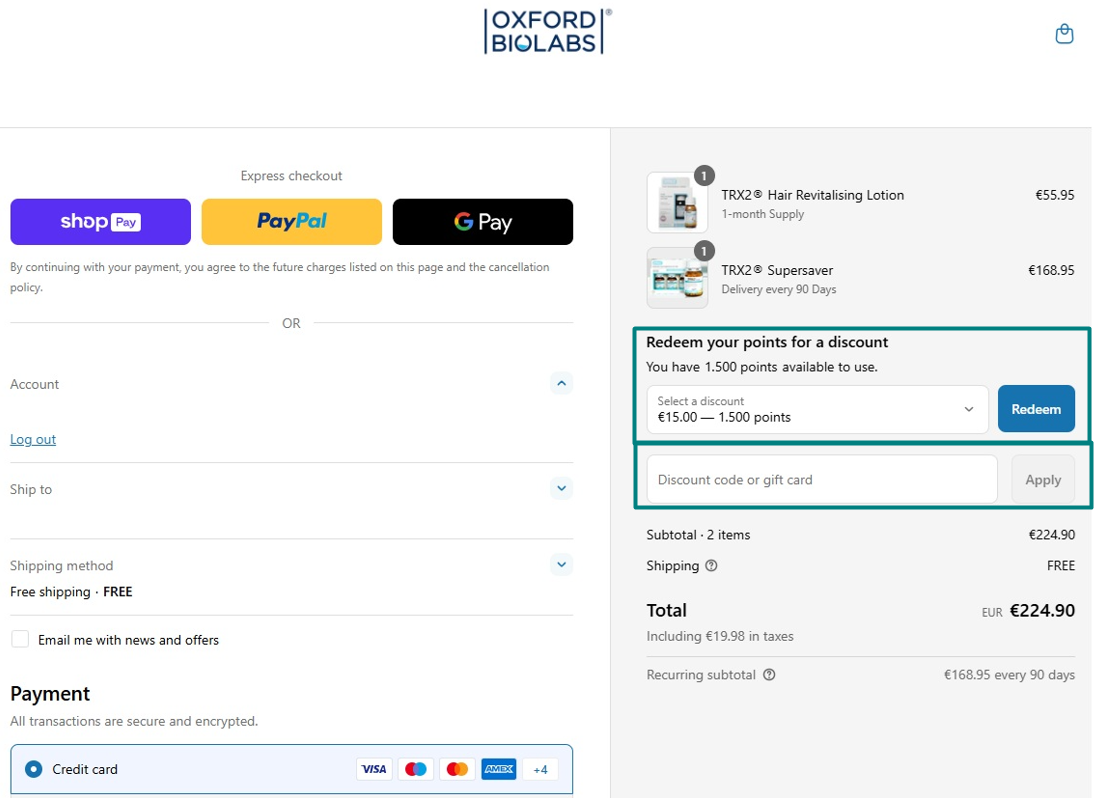
Task: Click the TRX2® Supersaver product name
Action: tap(777, 270)
